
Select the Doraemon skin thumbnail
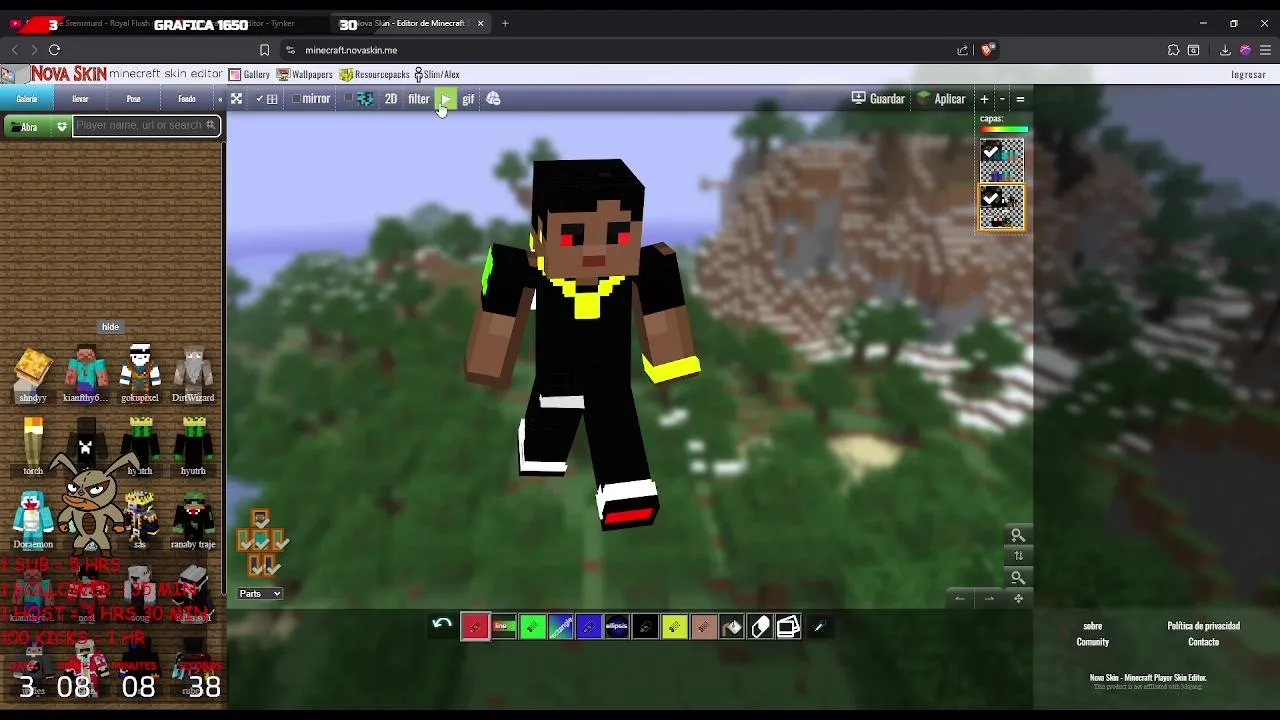(33, 520)
